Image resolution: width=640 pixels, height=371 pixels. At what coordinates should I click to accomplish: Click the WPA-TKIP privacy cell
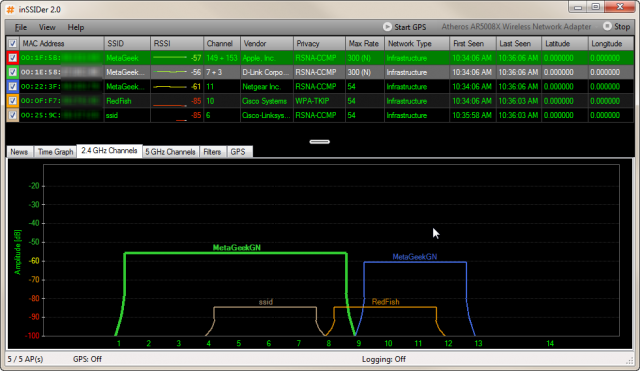(x=319, y=101)
